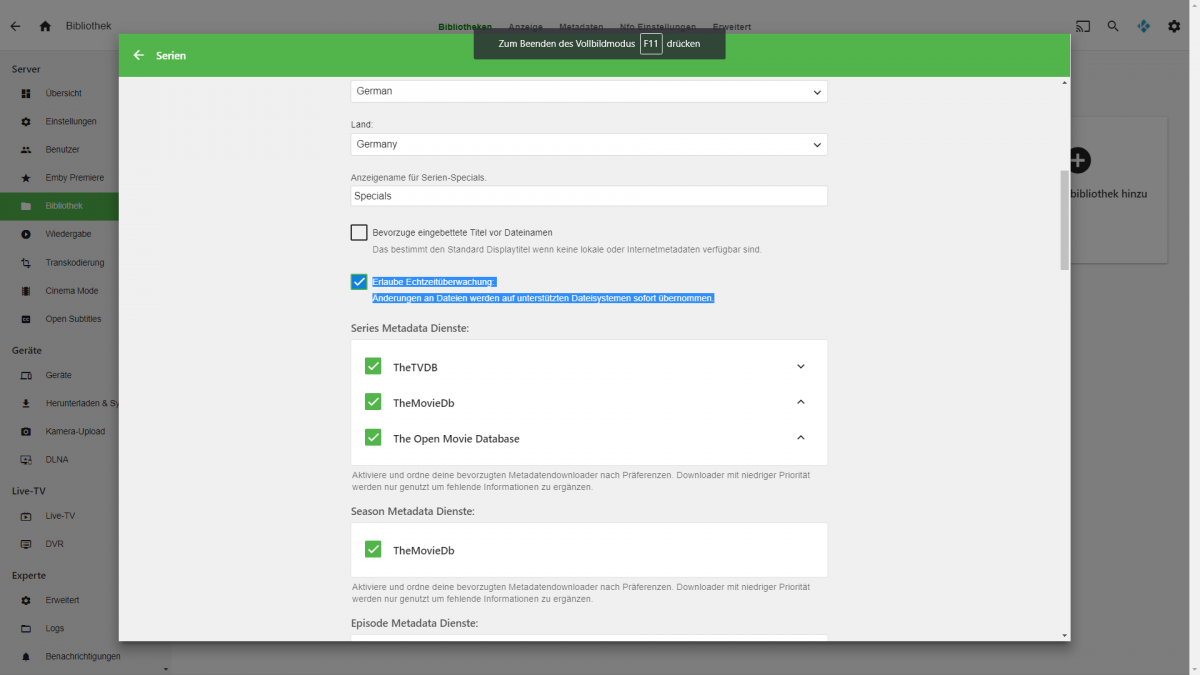Open the language dropdown showing German
This screenshot has height=675, width=1200.
click(x=589, y=91)
